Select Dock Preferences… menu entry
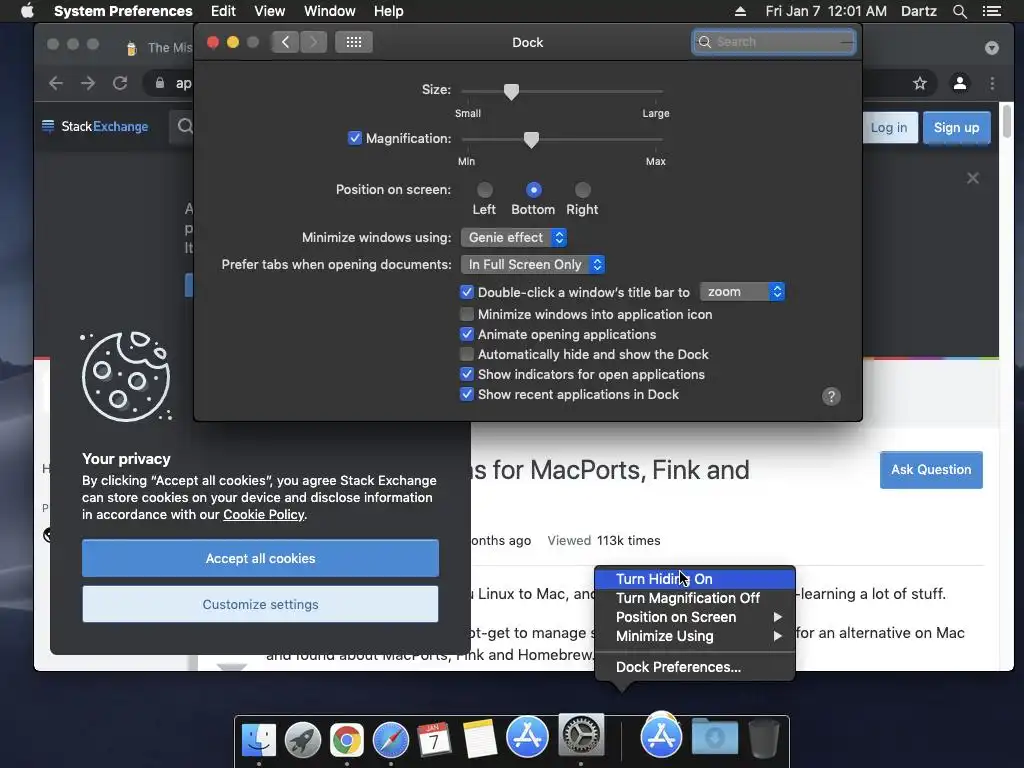 pos(696,667)
